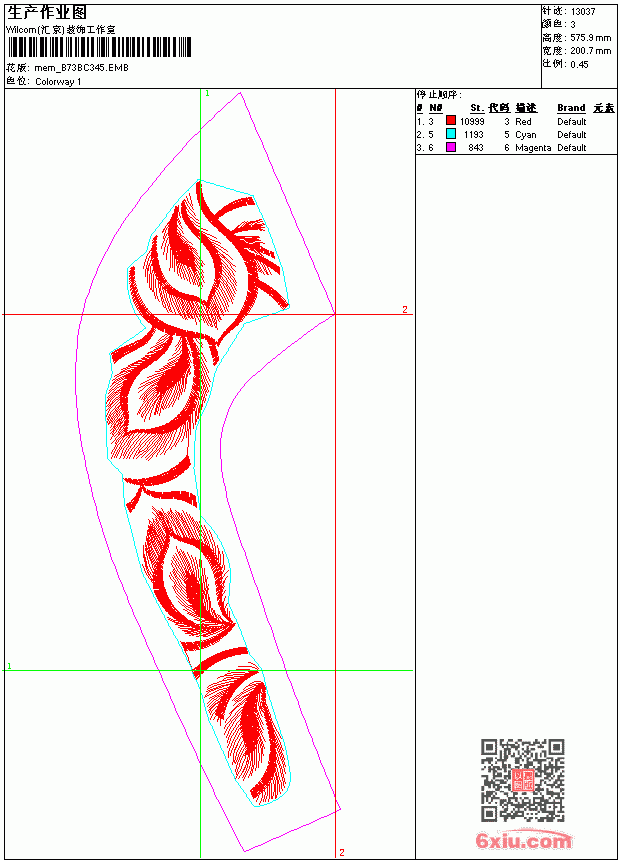Select the Brand column header
Screen dimensions: 620x860
point(571,108)
